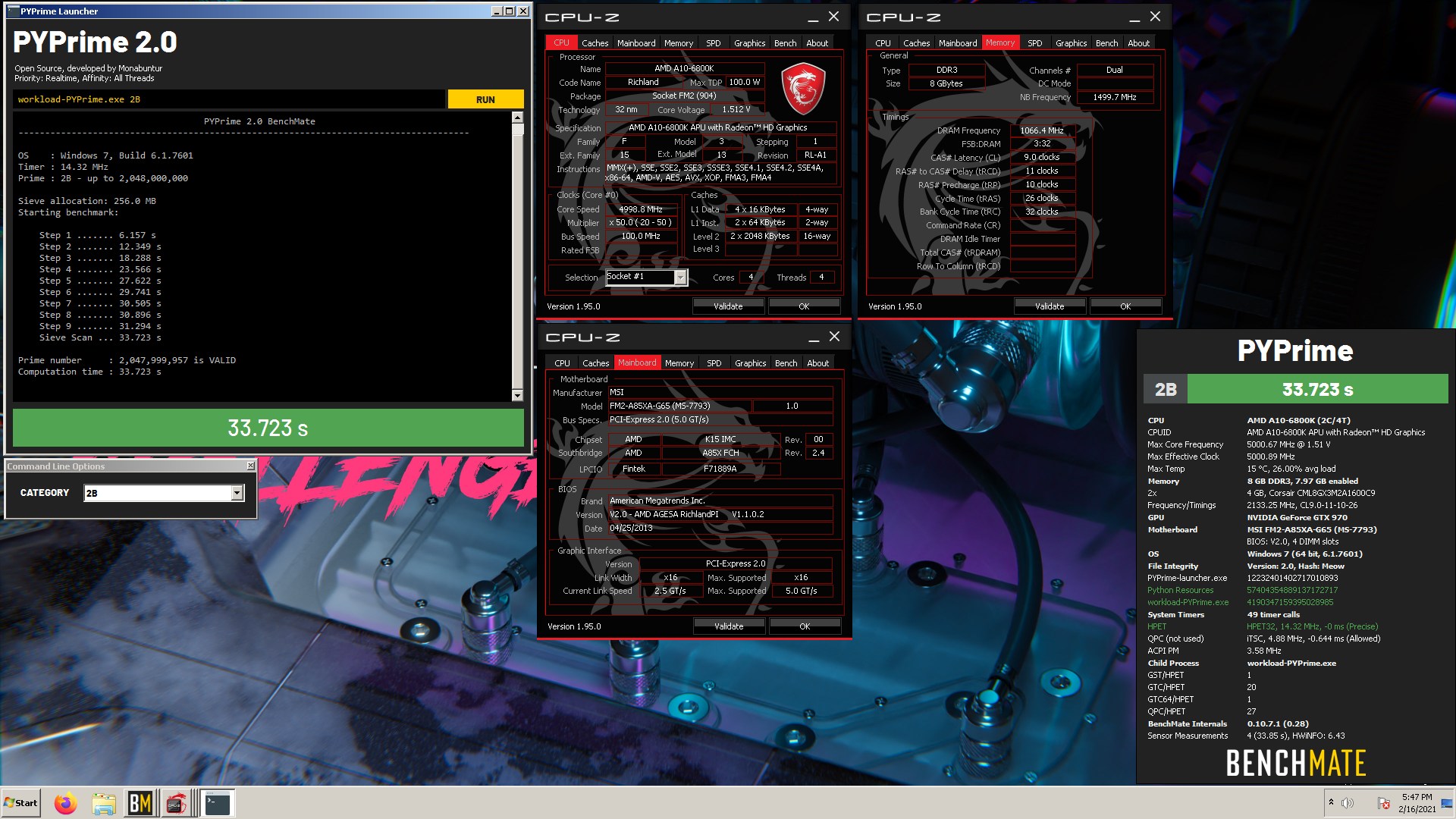Close the Command Line Options panel
Viewport: 1456px width, 819px height.
pos(250,466)
